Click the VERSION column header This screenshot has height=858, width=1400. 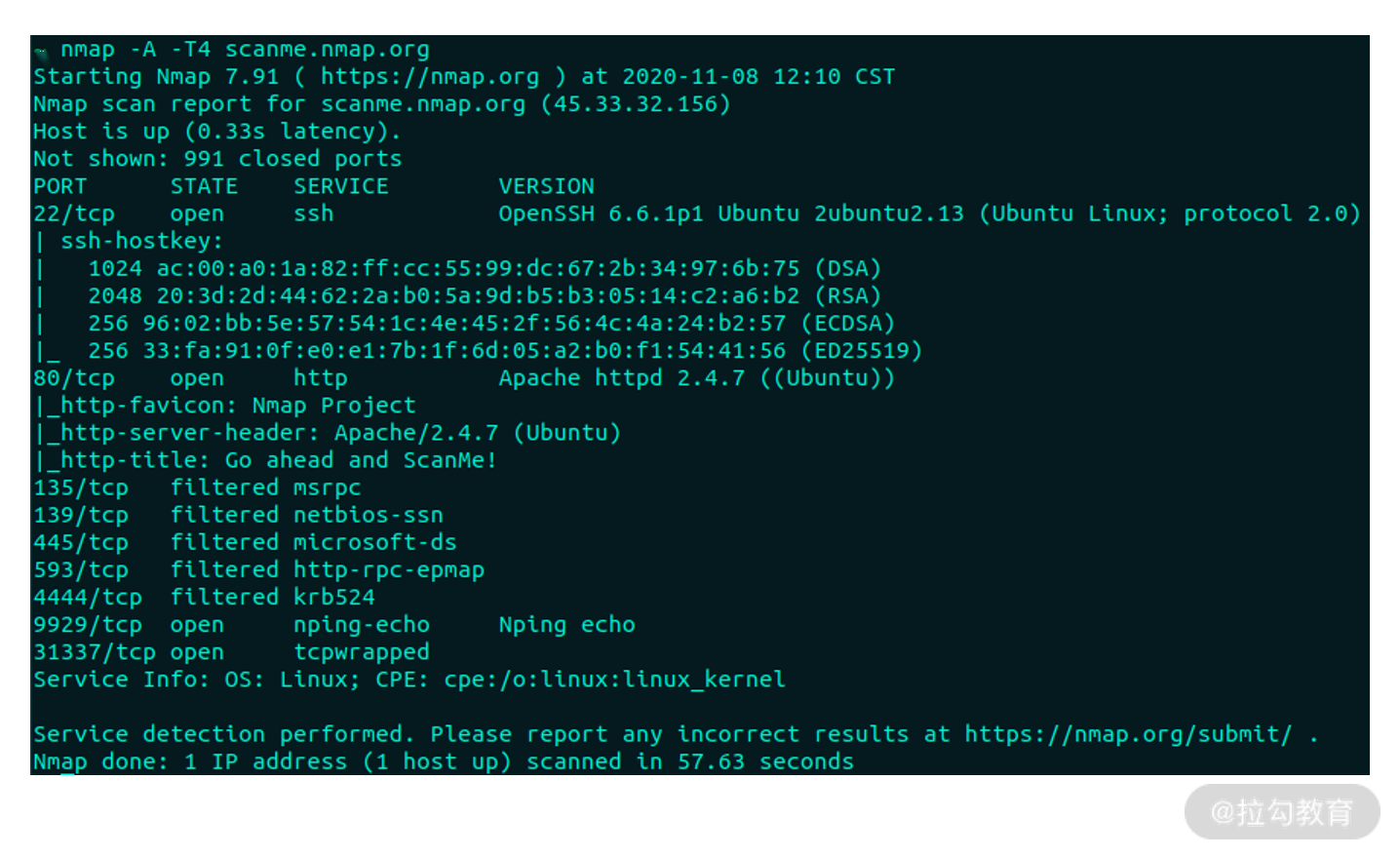(x=546, y=186)
